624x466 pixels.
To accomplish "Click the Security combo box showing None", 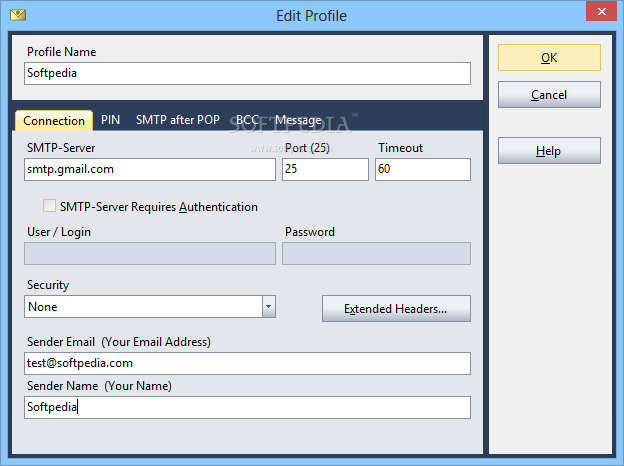I will click(x=150, y=306).
